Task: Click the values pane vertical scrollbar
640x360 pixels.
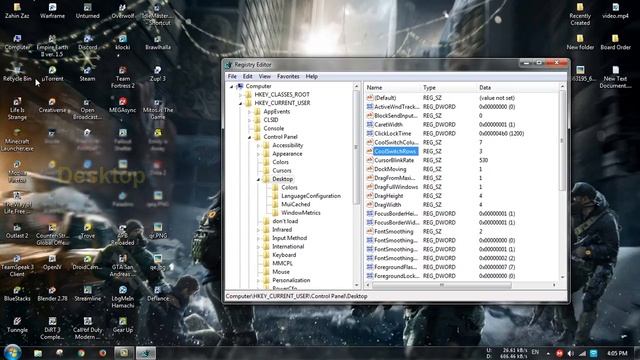Action: 562,141
